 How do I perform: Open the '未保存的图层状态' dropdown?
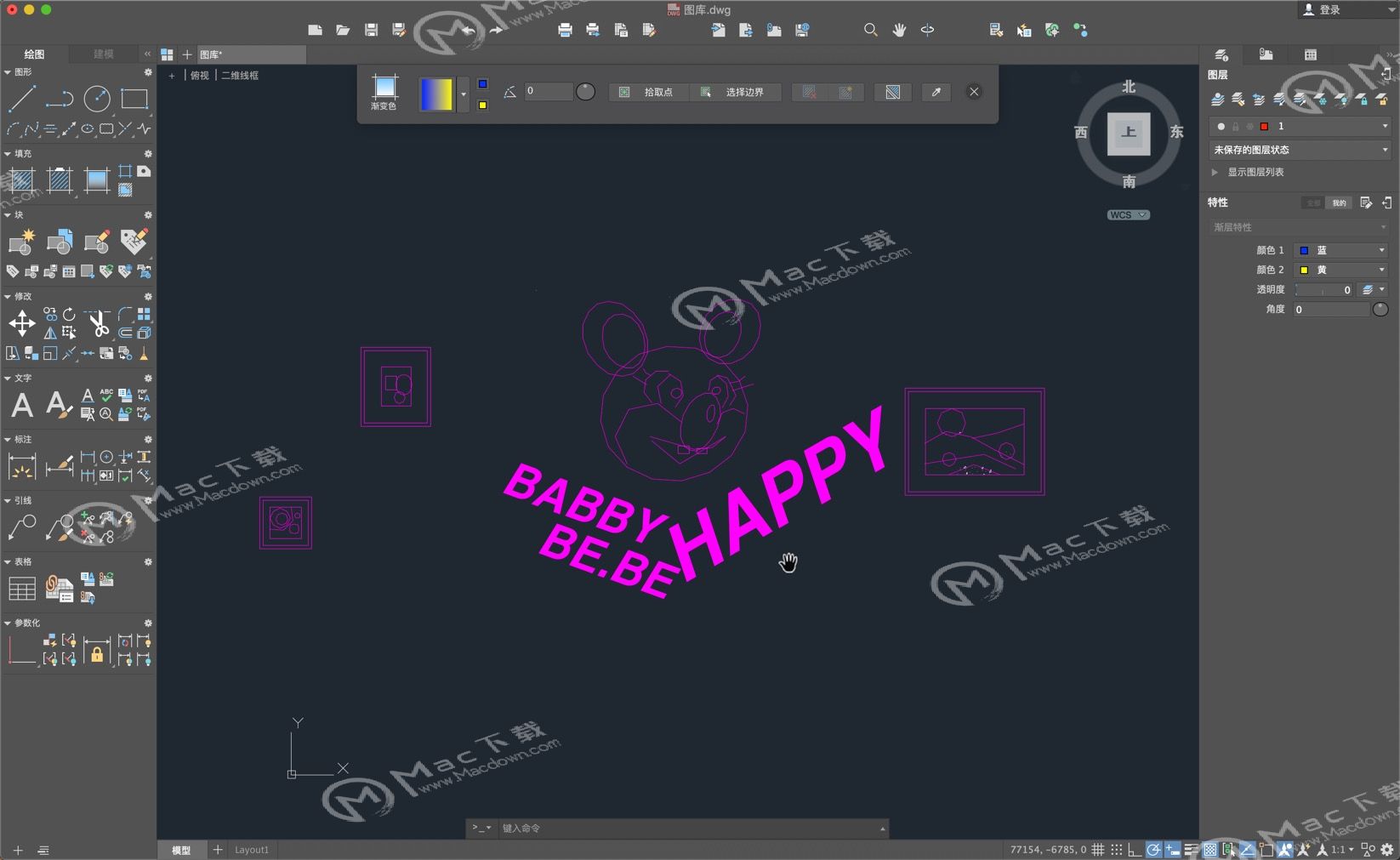pyautogui.click(x=1300, y=150)
